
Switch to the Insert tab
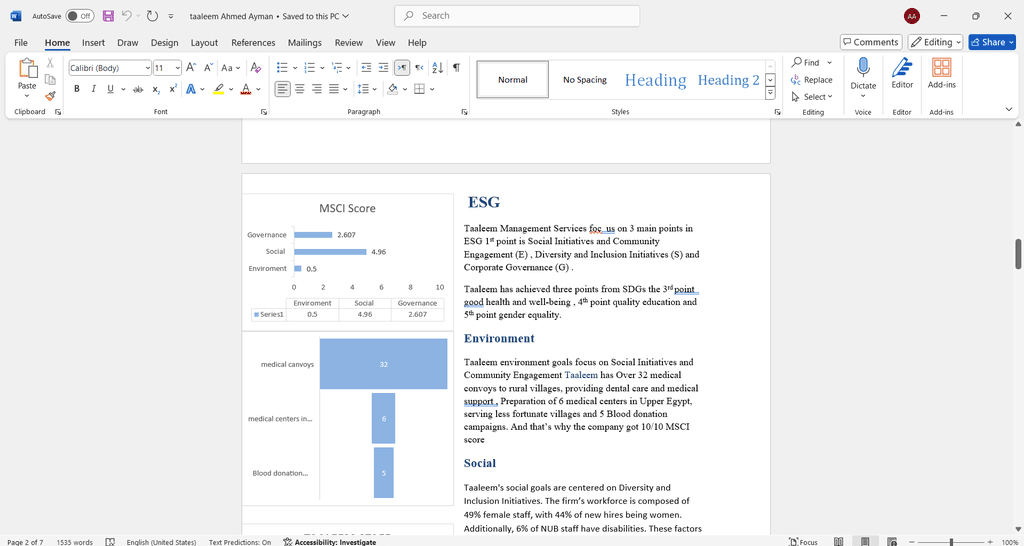[x=93, y=42]
